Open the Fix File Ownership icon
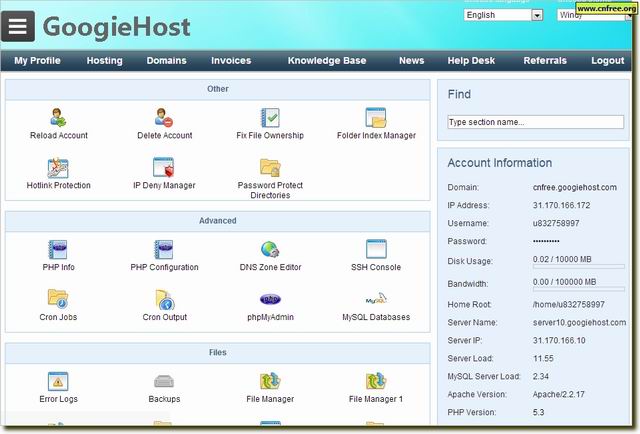The image size is (640, 434). (270, 118)
